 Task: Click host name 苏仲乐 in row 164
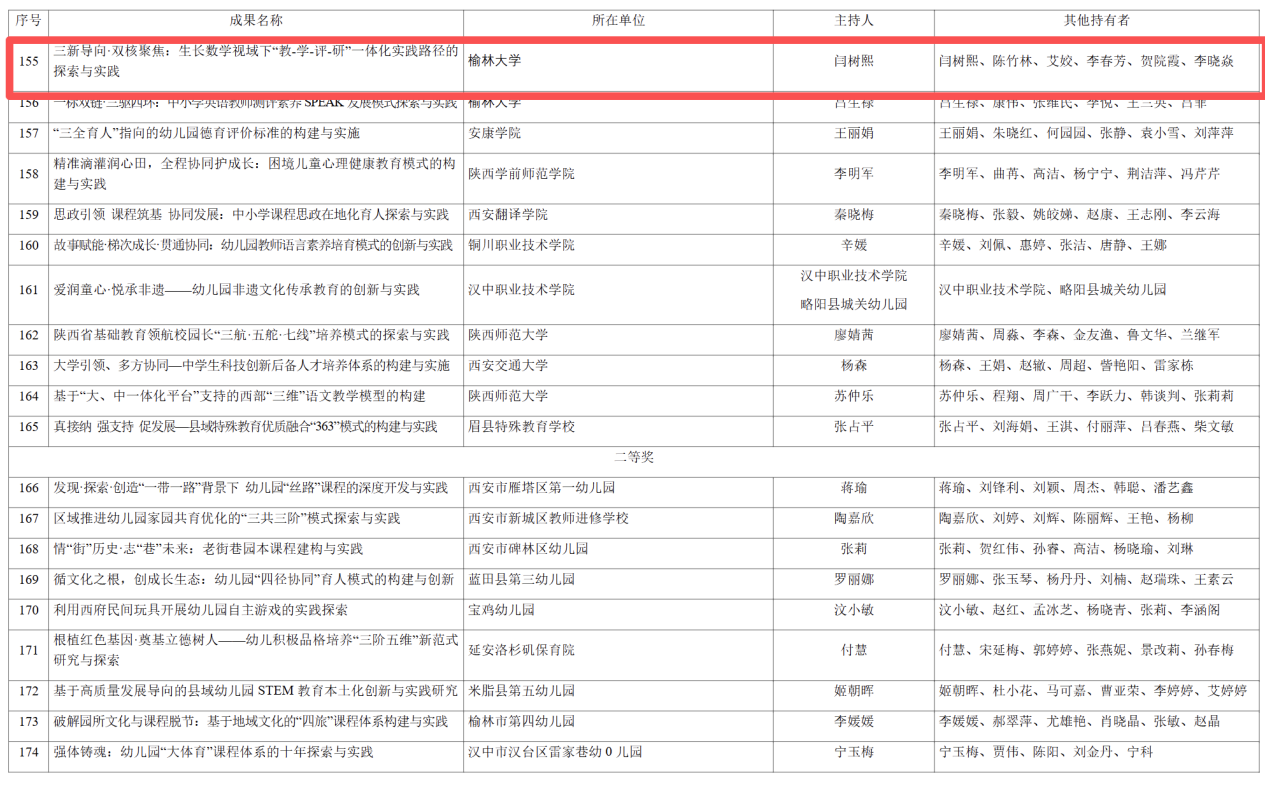coord(854,396)
